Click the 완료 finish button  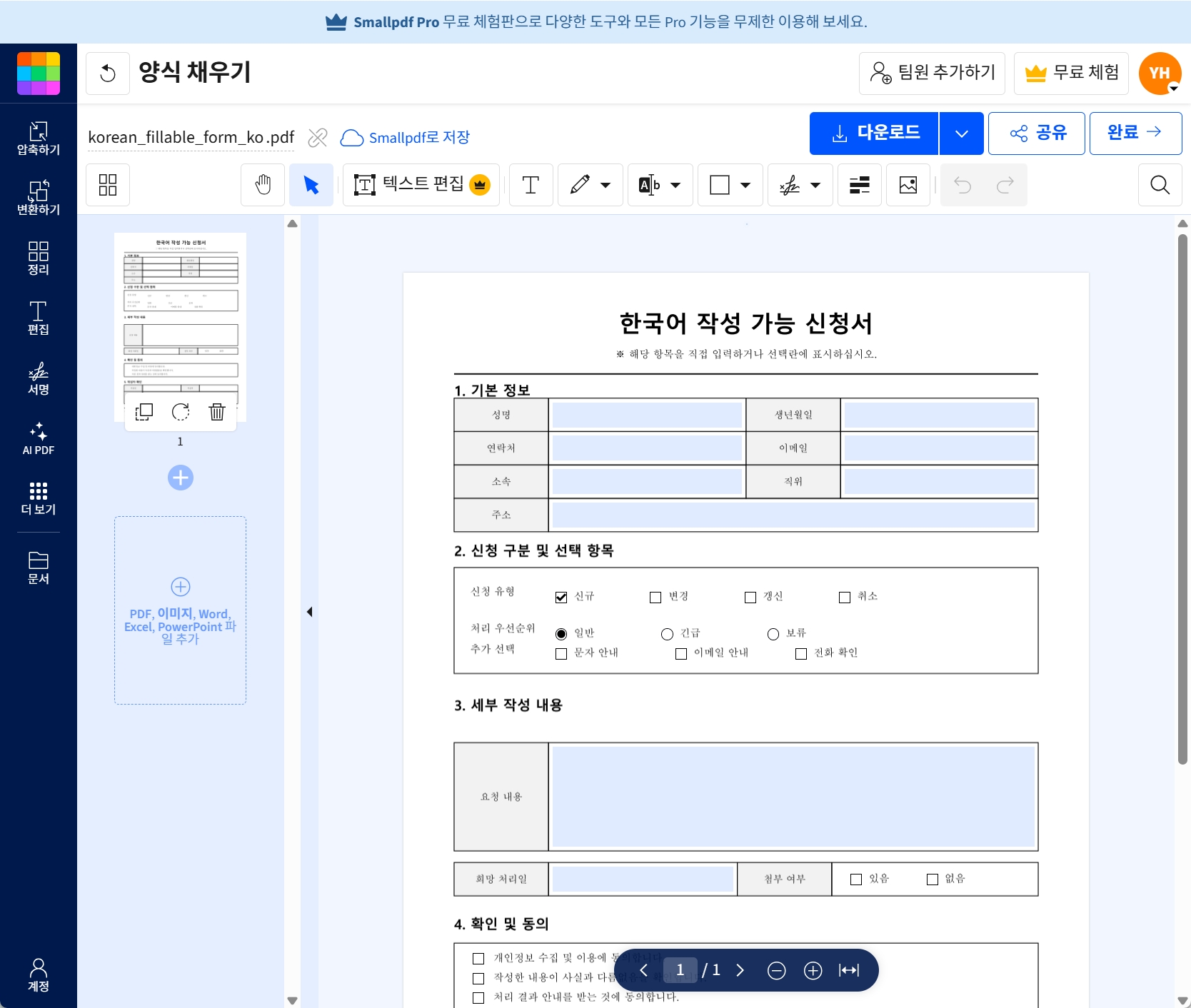pos(1135,133)
